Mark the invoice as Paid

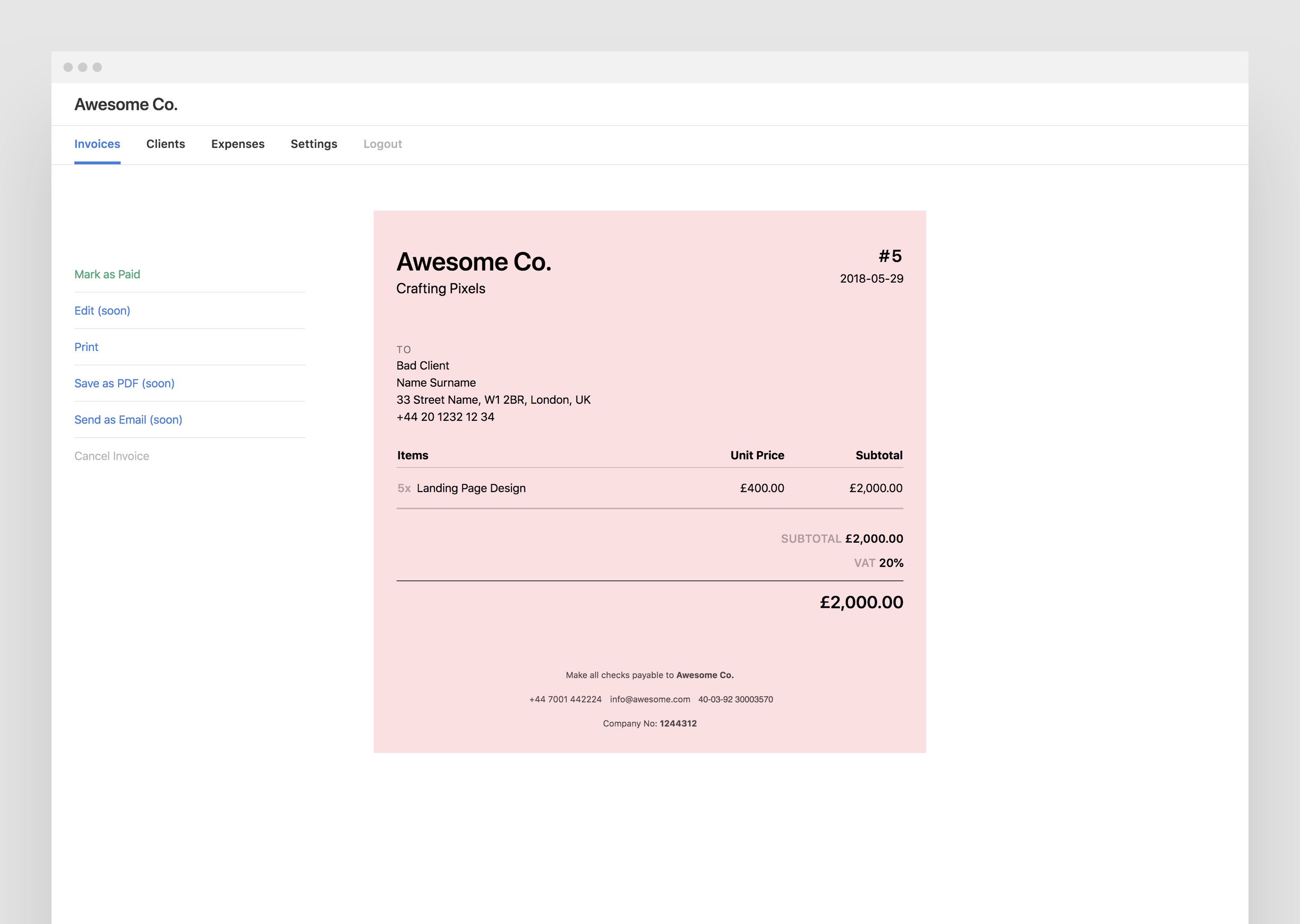[107, 274]
